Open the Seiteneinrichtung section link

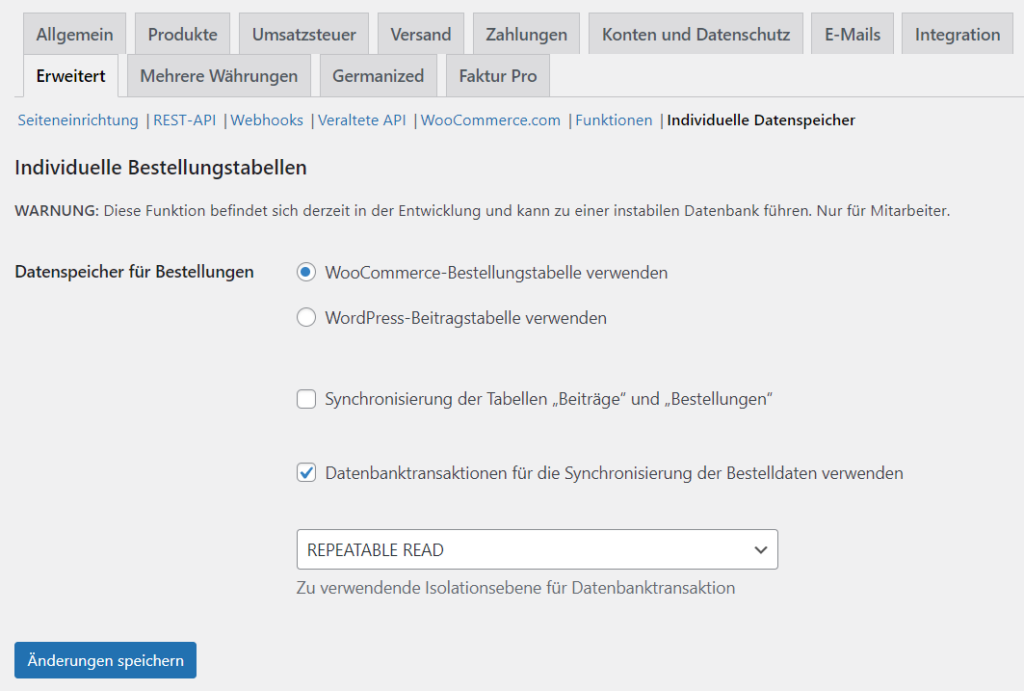tap(78, 120)
